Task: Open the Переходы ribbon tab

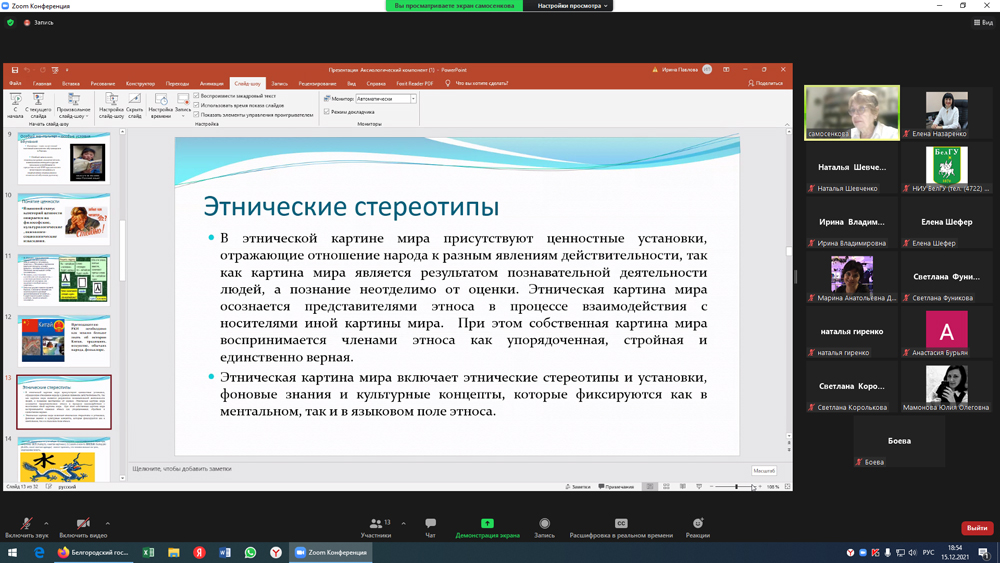Action: (x=177, y=84)
